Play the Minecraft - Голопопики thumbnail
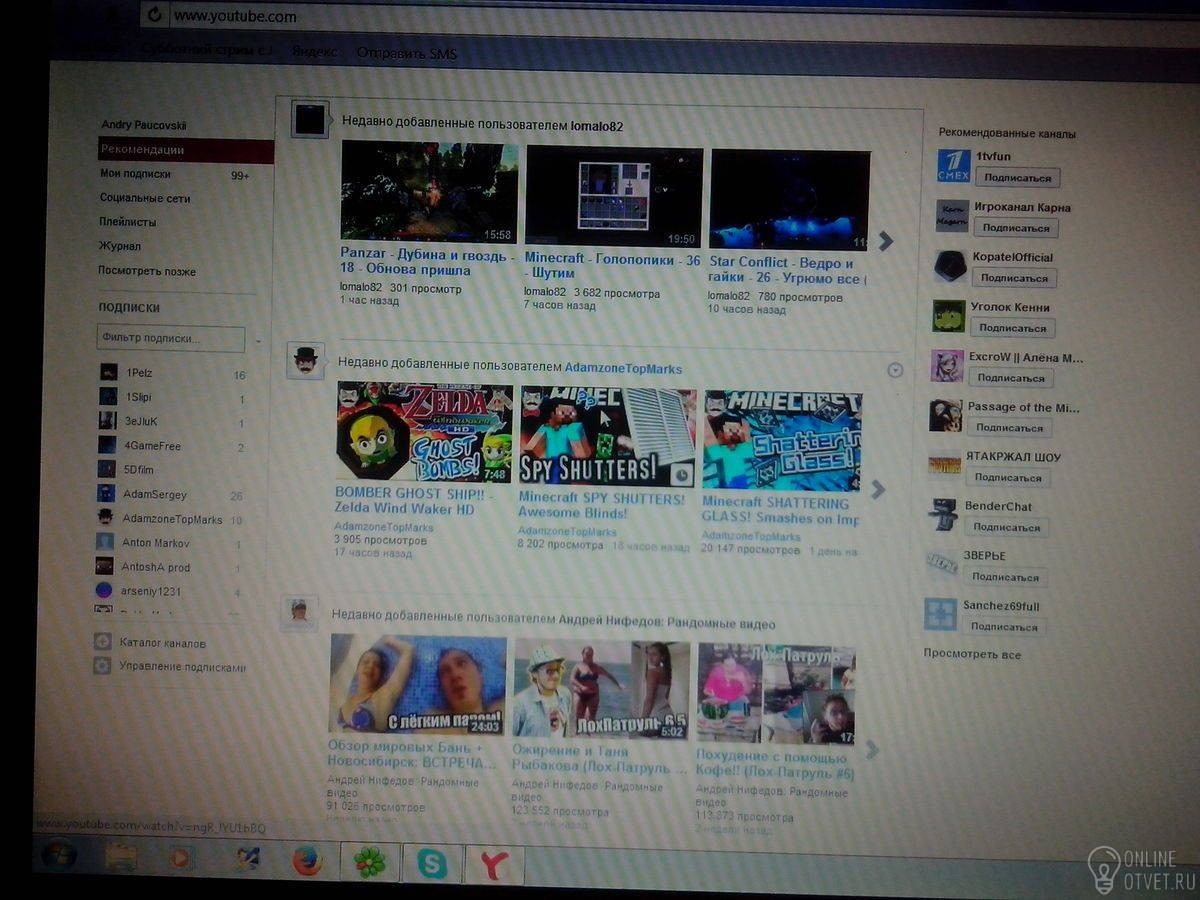The width and height of the screenshot is (1200, 900). pos(614,197)
